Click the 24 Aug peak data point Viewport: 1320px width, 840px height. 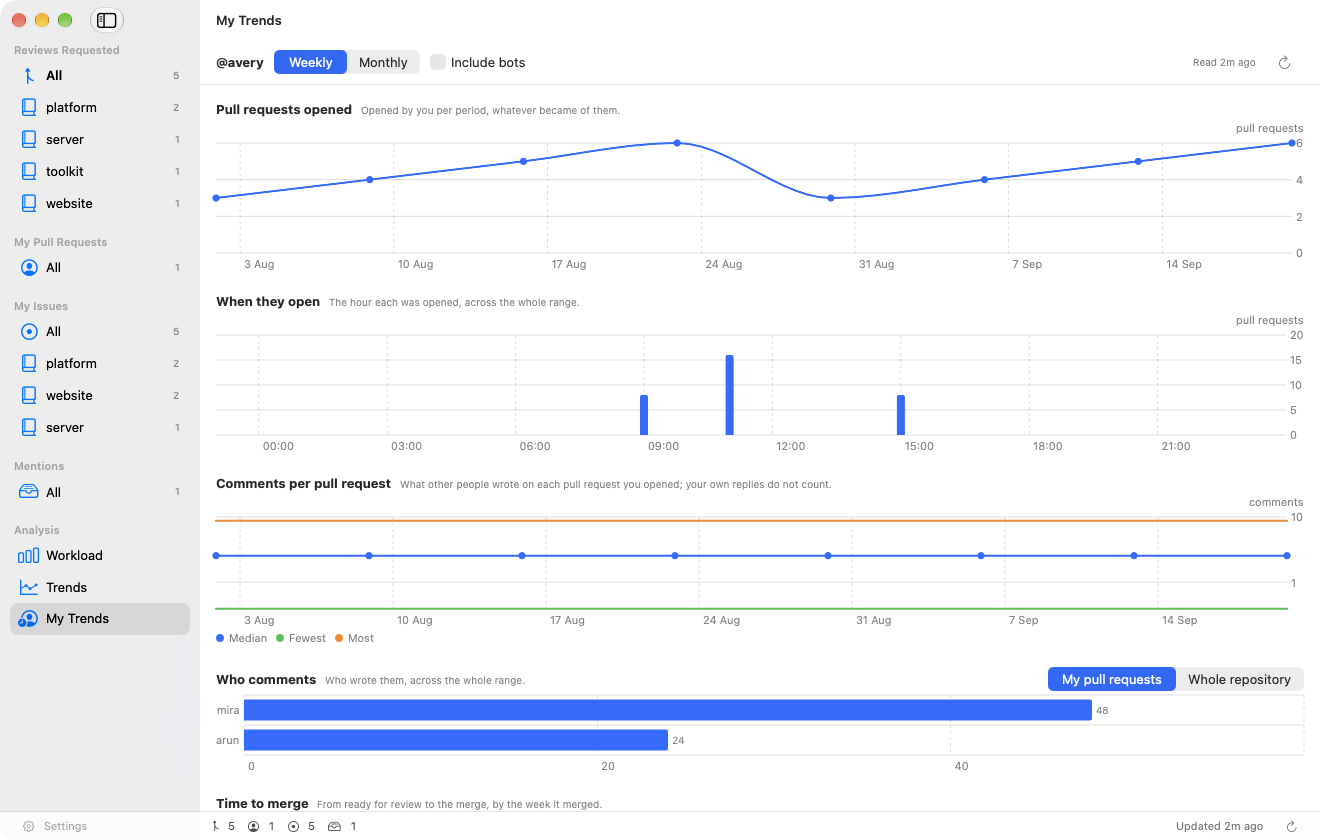click(x=677, y=143)
